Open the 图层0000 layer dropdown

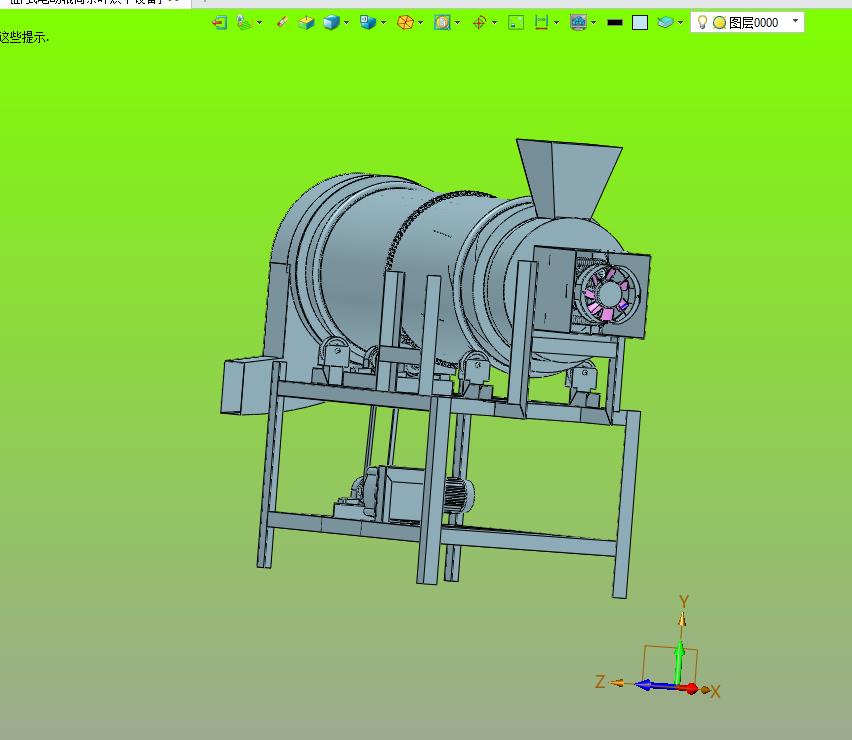(795, 21)
